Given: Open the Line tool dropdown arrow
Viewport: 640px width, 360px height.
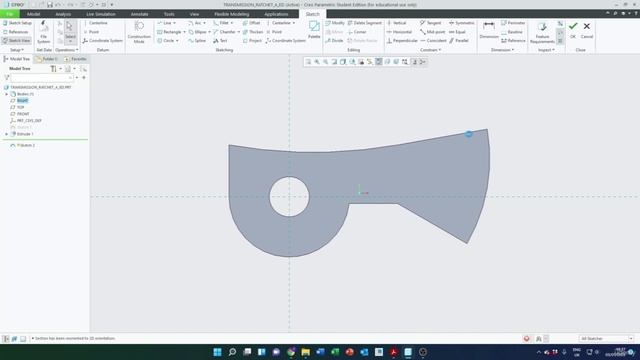Looking at the screenshot, I should click(175, 23).
